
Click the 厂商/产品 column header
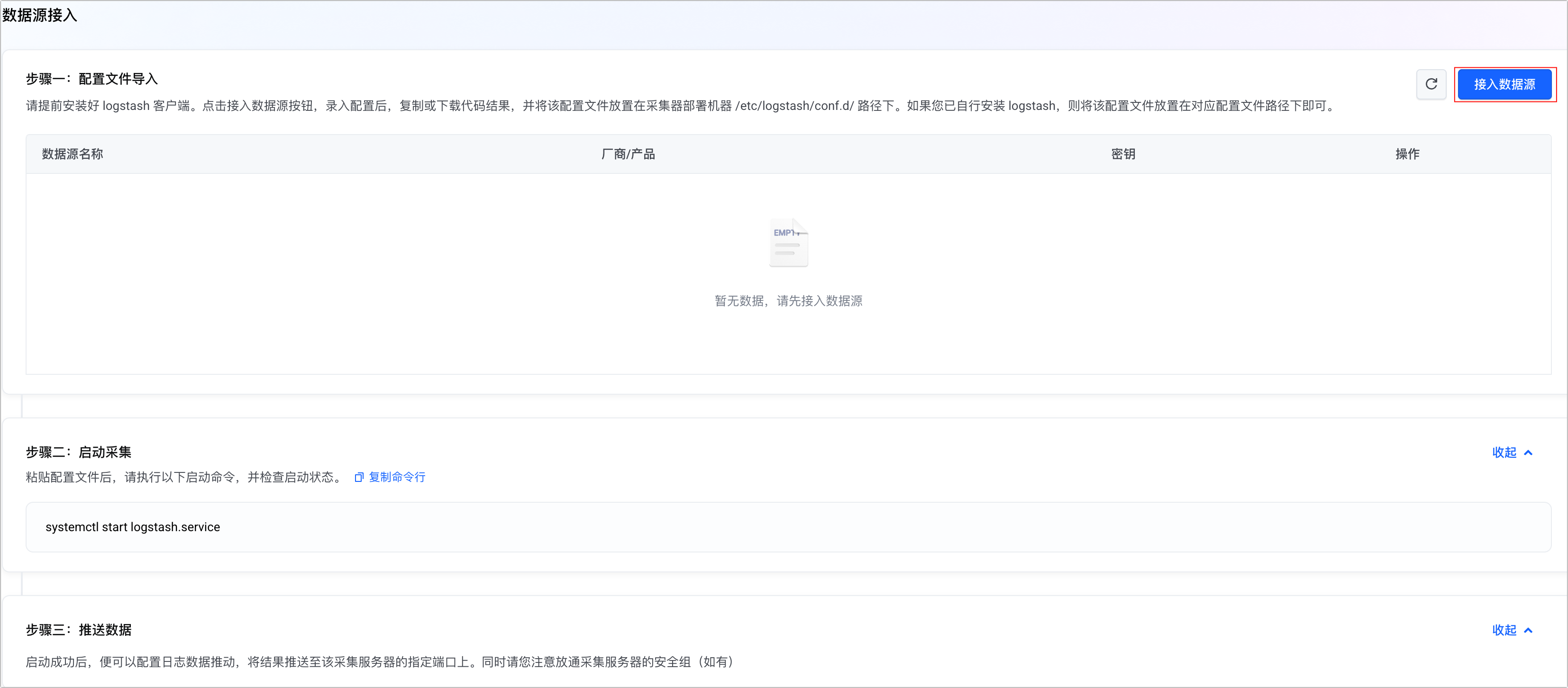coord(628,154)
